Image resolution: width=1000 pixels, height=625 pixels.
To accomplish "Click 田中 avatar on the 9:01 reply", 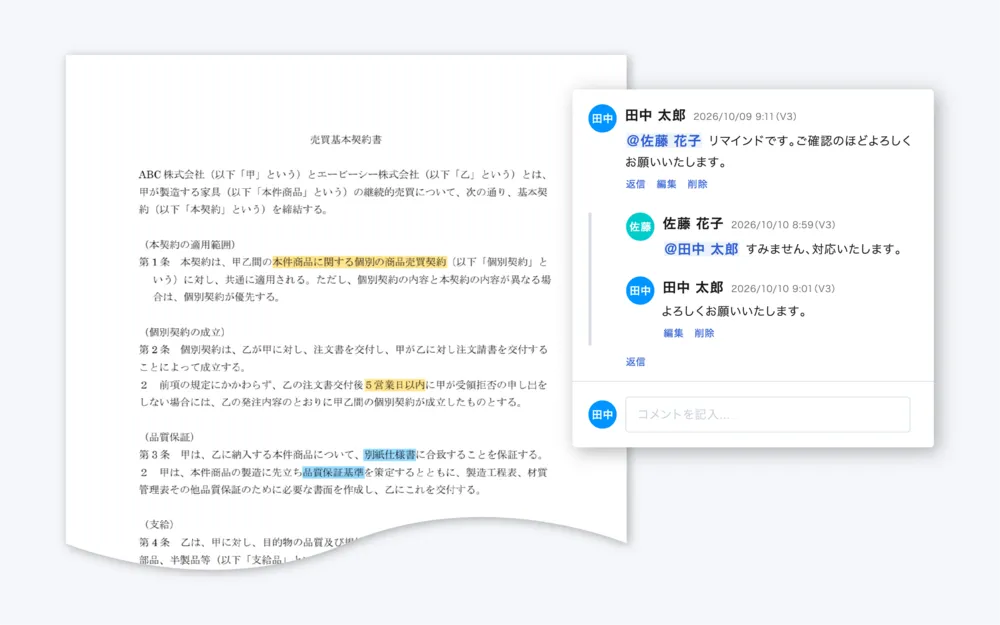I will [640, 290].
